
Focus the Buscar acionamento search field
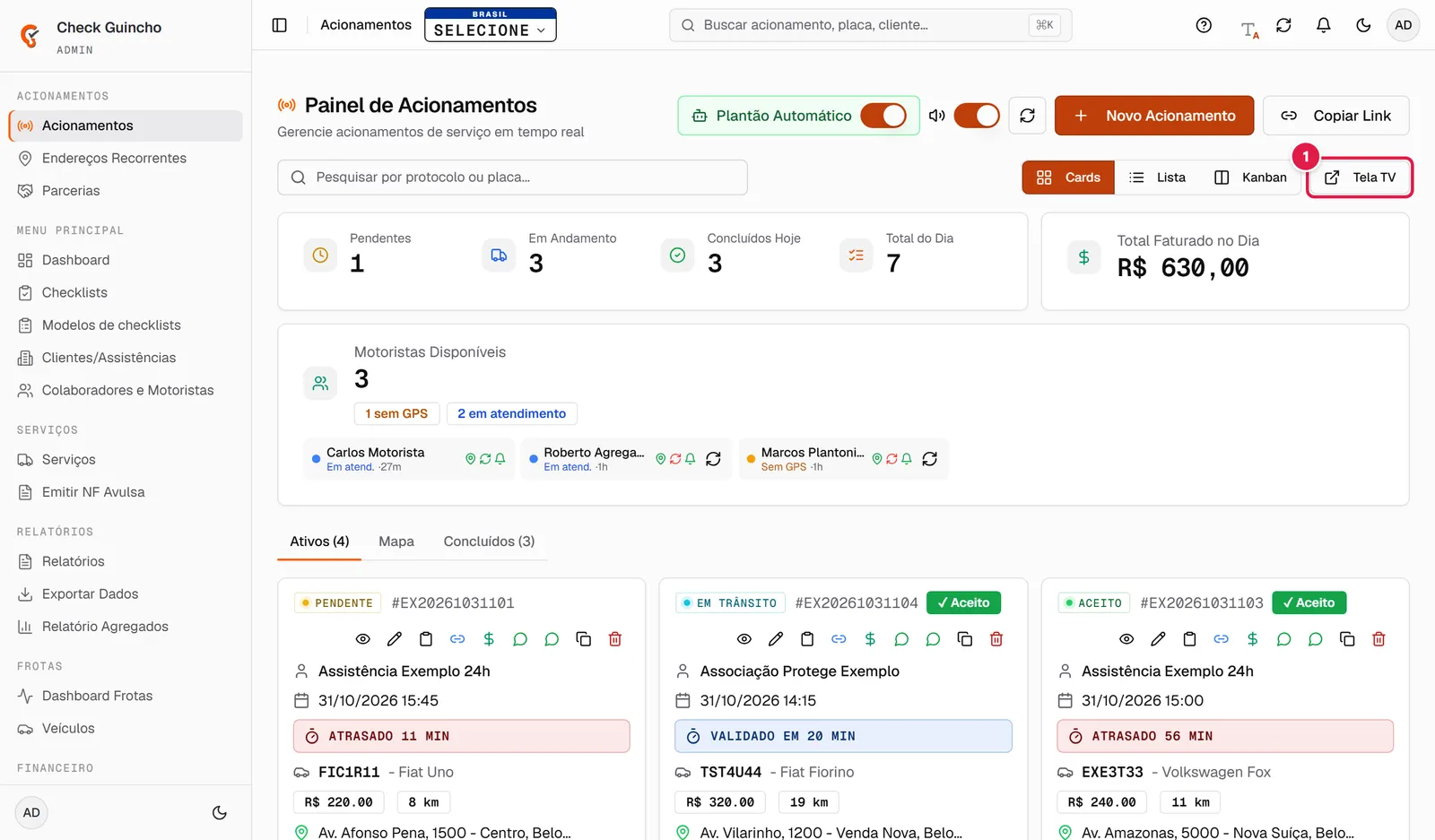click(870, 25)
